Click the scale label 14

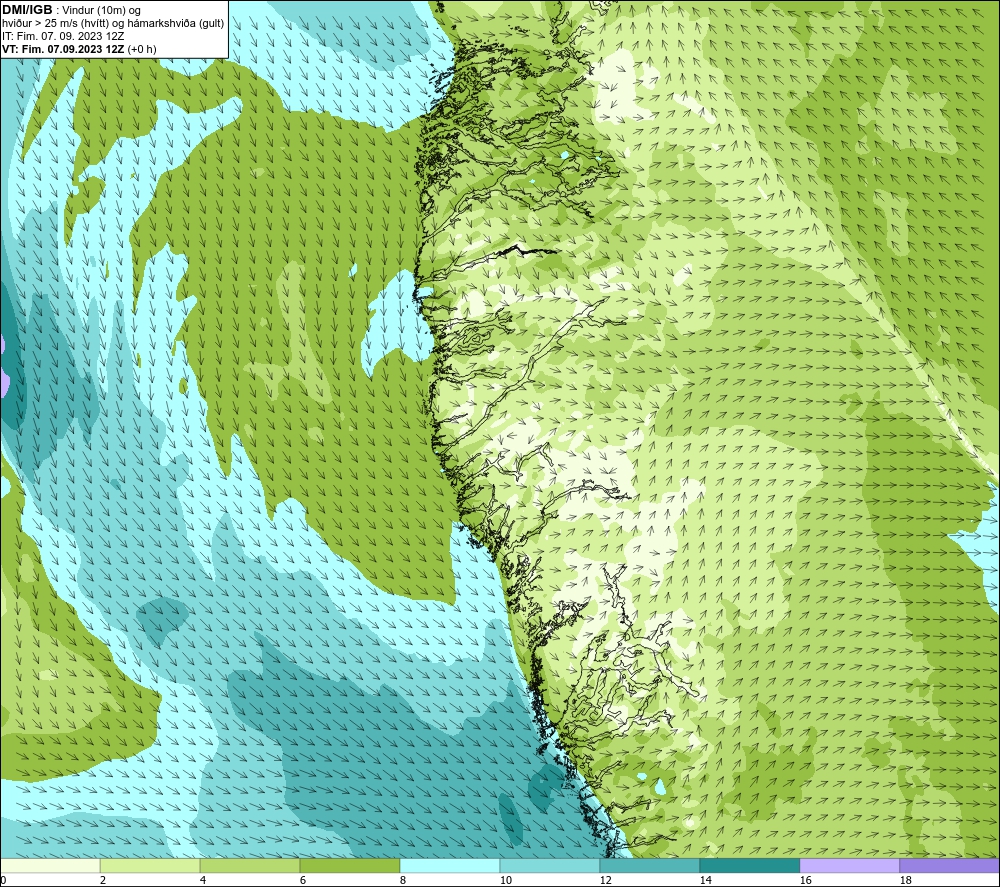pyautogui.click(x=705, y=881)
